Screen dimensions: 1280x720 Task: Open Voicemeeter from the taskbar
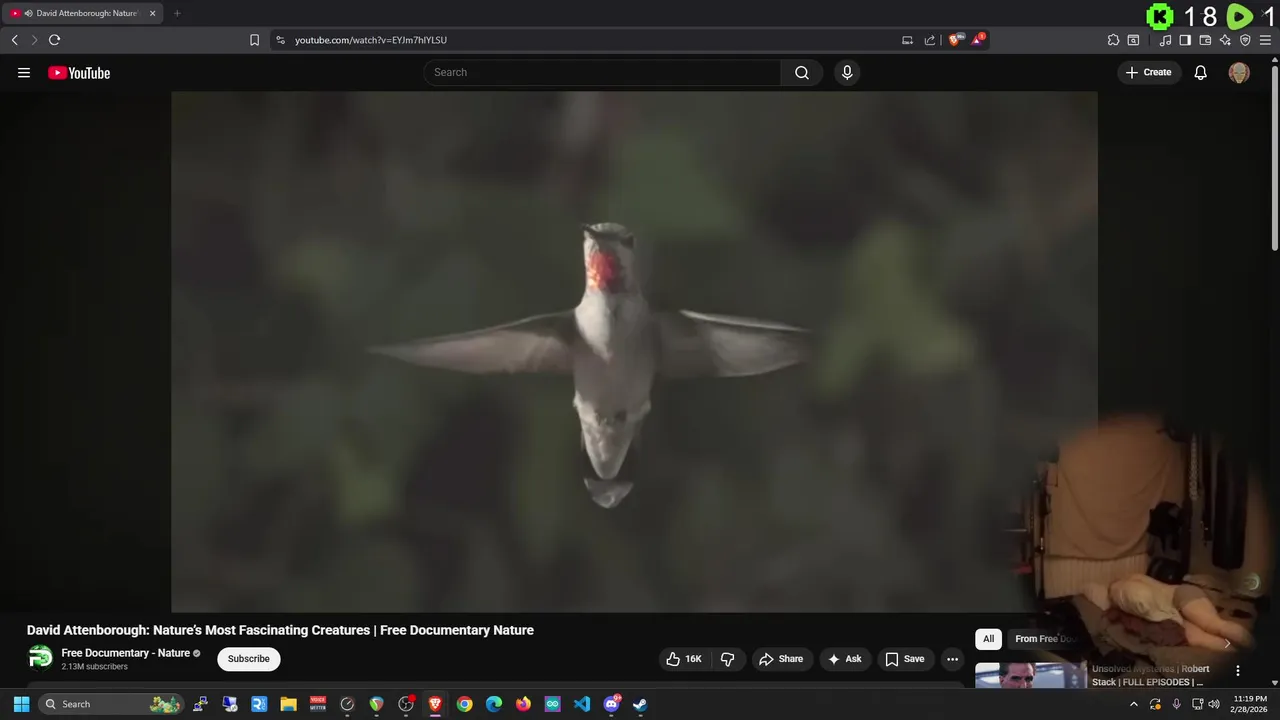[x=318, y=704]
